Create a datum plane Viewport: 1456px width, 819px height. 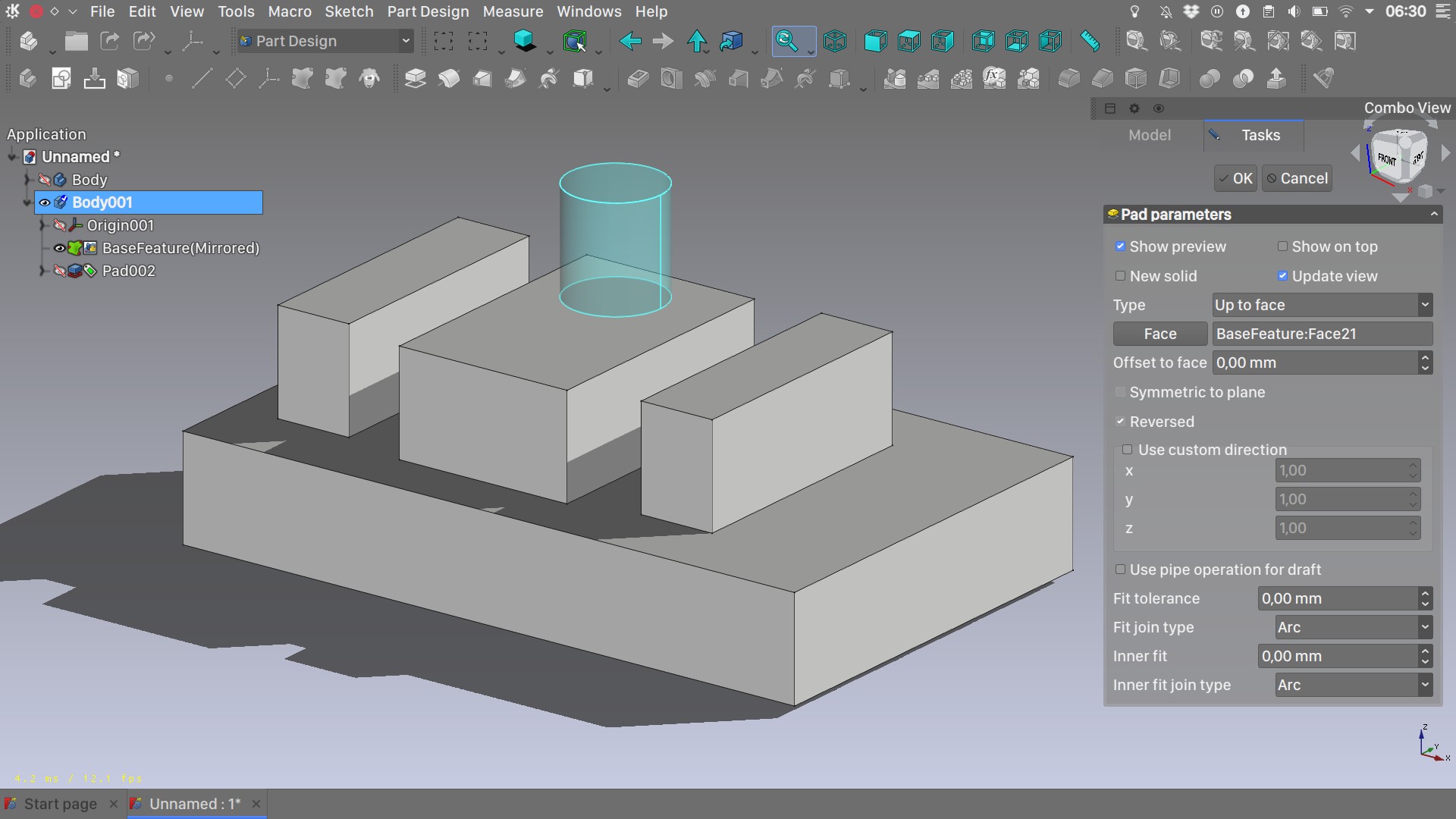click(235, 78)
